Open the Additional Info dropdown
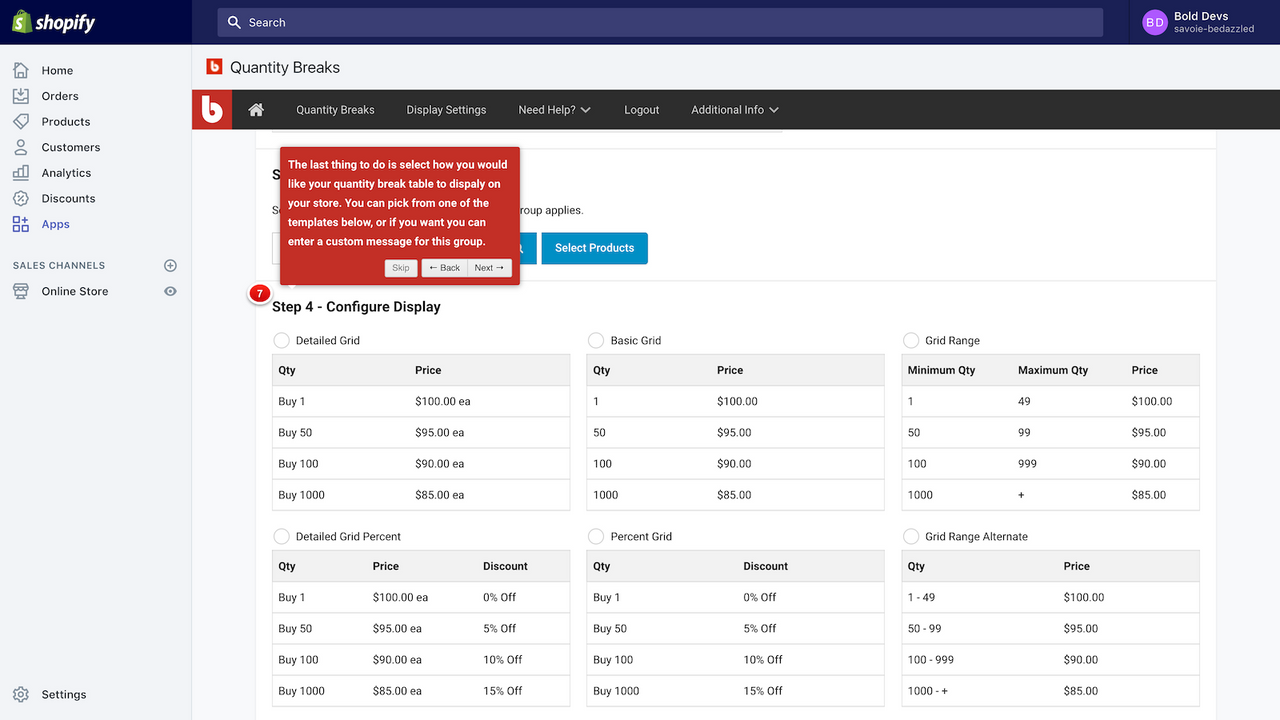The height and width of the screenshot is (720, 1280). point(734,110)
